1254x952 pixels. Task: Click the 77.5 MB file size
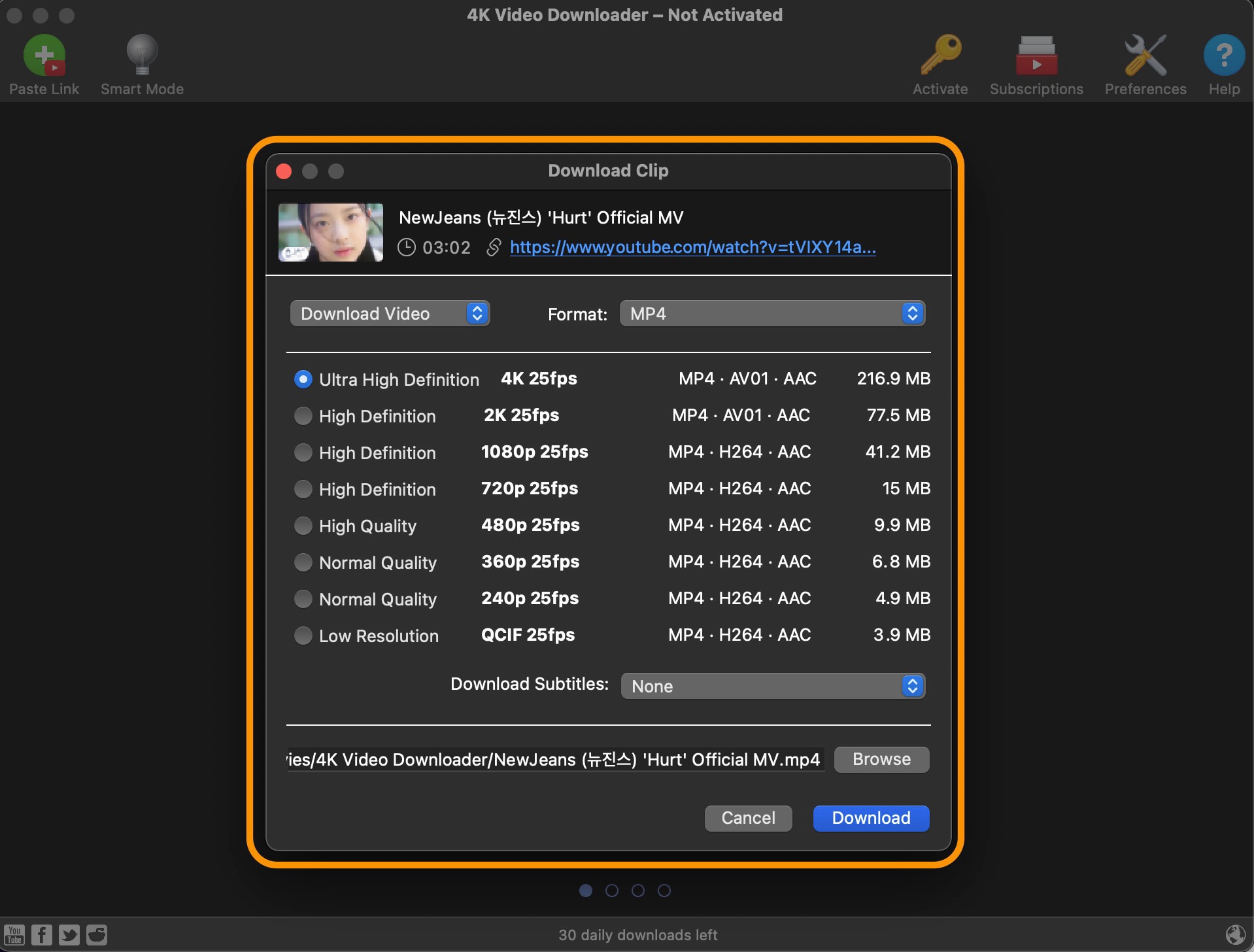click(x=898, y=415)
